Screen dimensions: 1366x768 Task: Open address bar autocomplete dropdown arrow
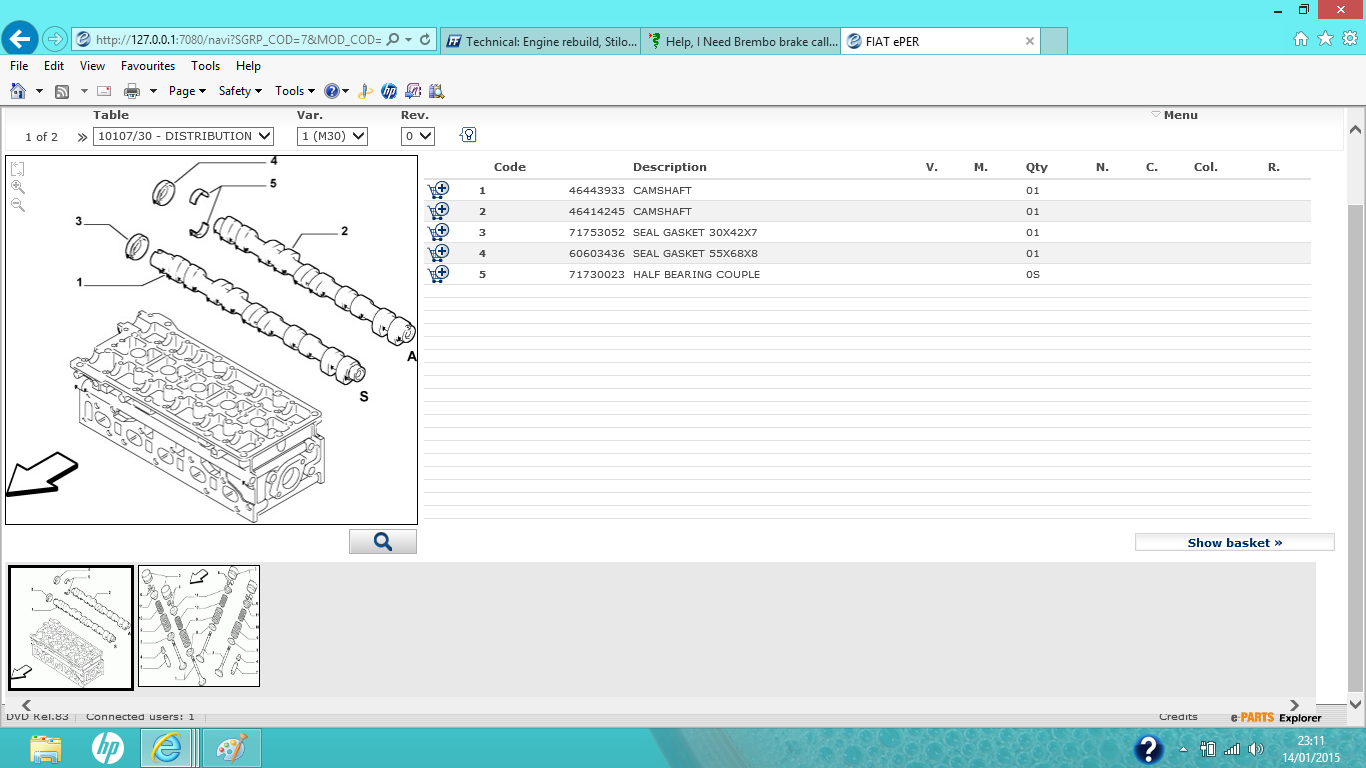coord(408,40)
